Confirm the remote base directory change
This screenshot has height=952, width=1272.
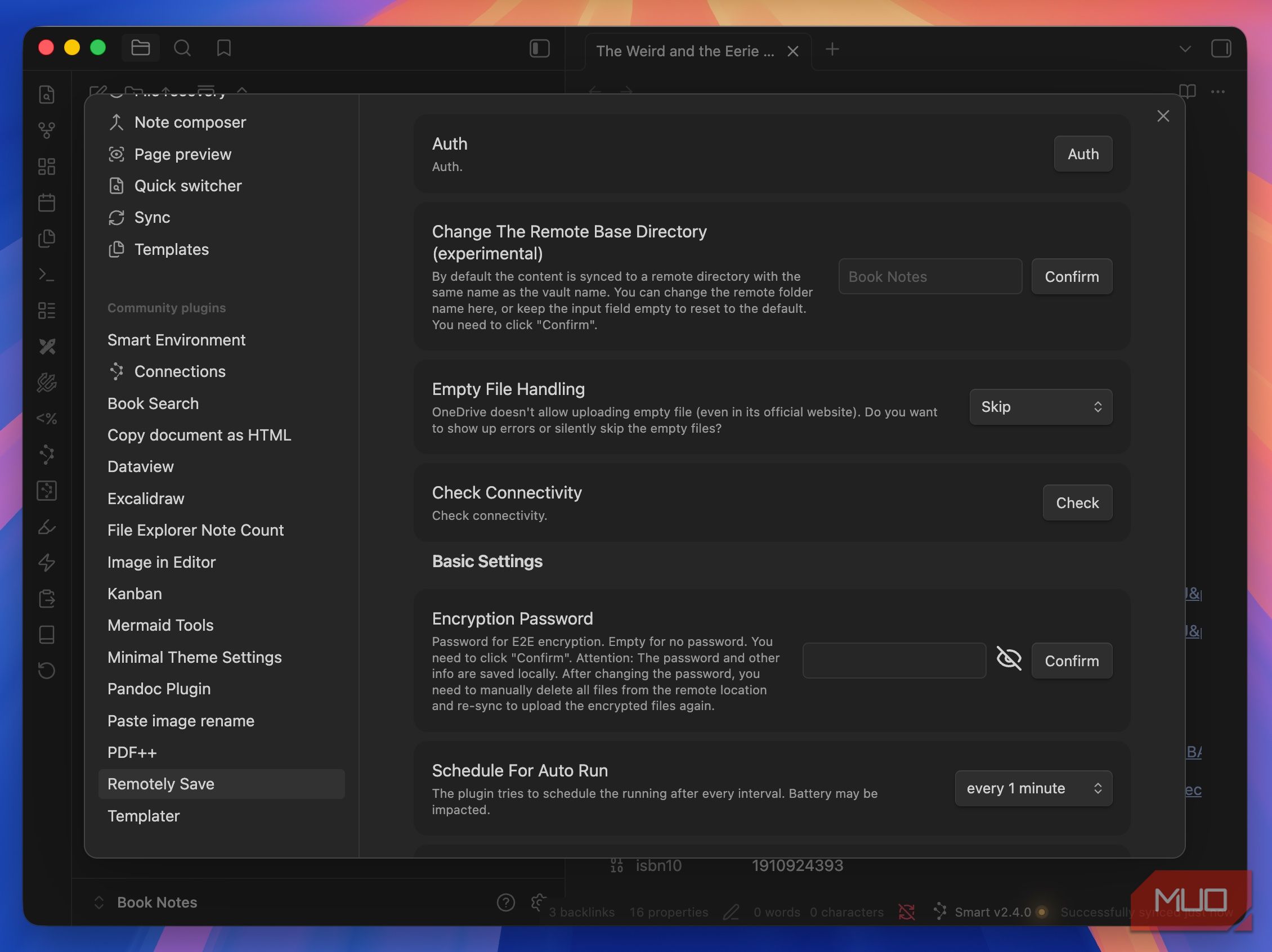click(x=1071, y=276)
